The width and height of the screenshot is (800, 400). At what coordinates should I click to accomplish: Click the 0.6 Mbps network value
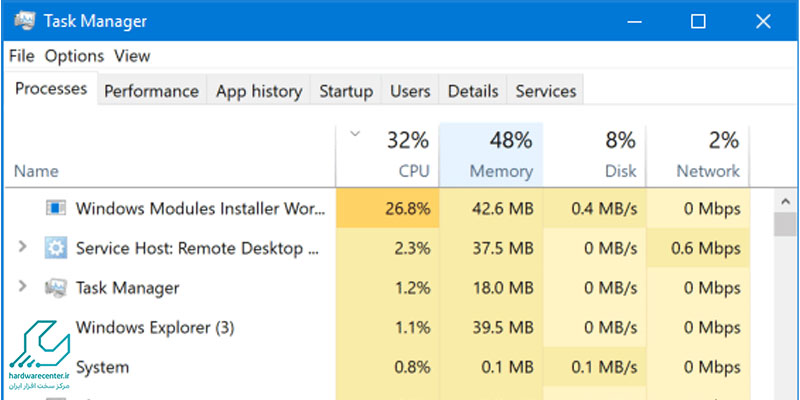(x=706, y=248)
